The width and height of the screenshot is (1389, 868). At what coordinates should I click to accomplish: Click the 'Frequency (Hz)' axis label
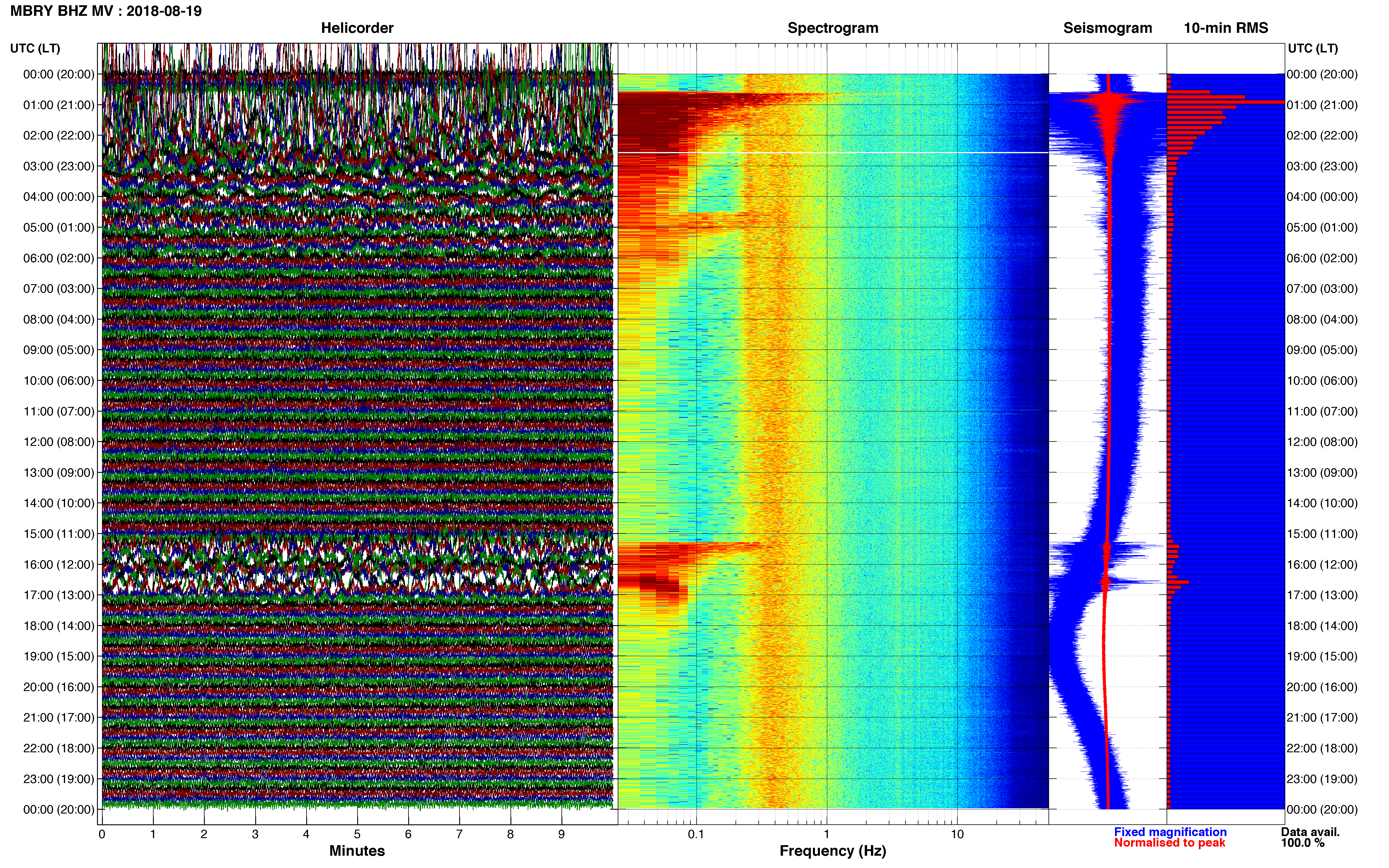[833, 851]
